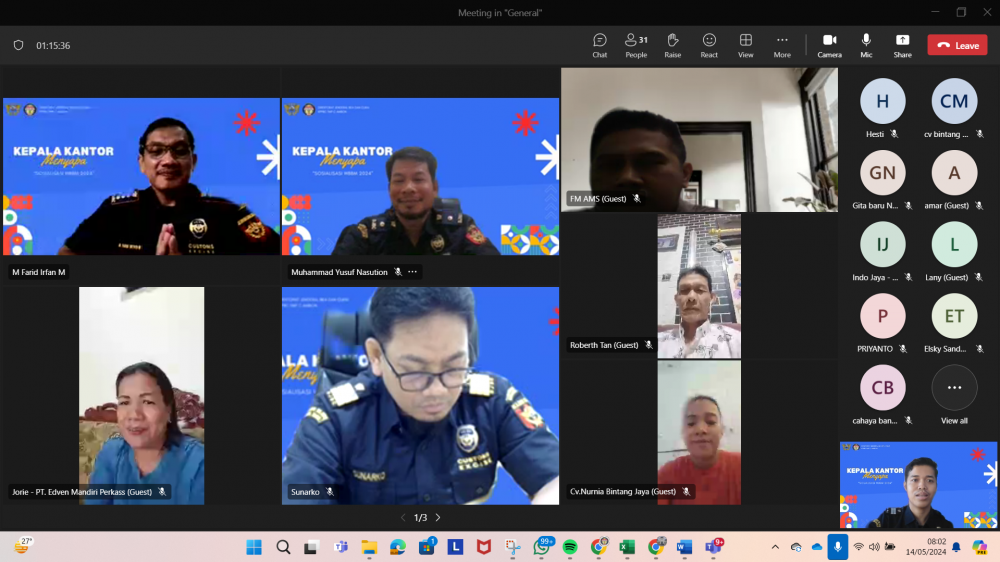
Task: Open the meeting Chat panel
Action: pyautogui.click(x=599, y=45)
